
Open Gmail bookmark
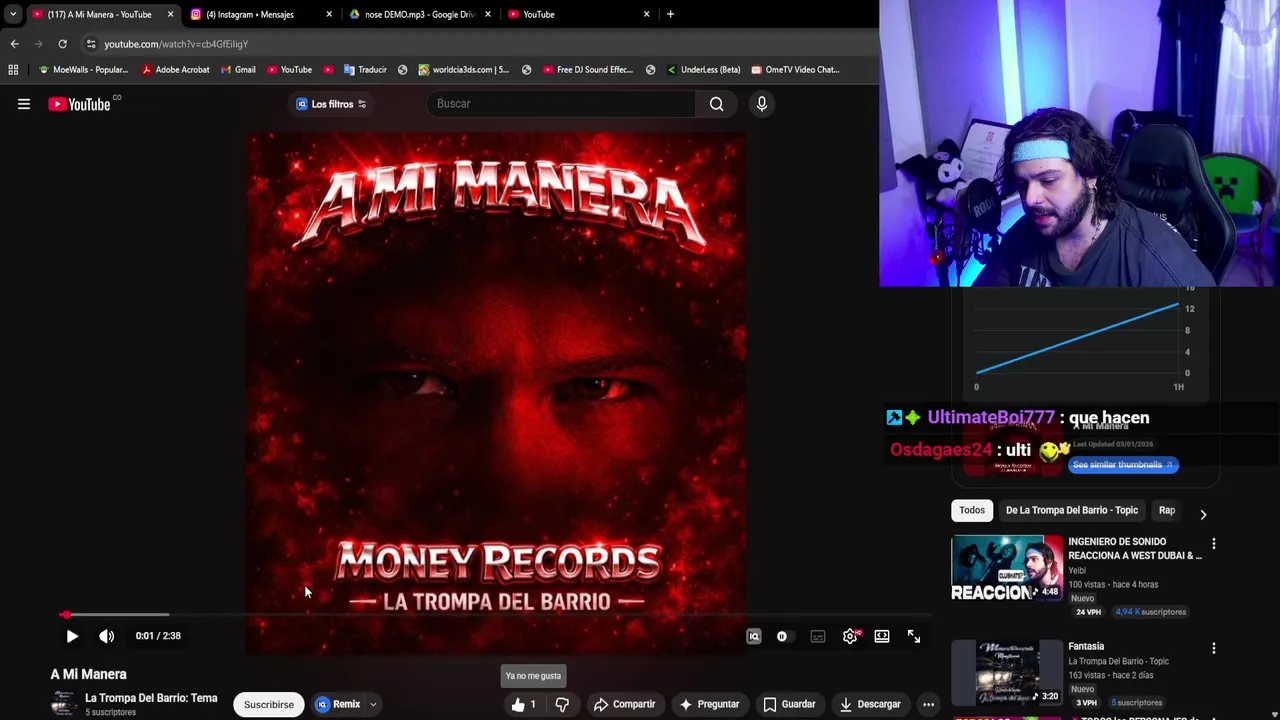238,70
